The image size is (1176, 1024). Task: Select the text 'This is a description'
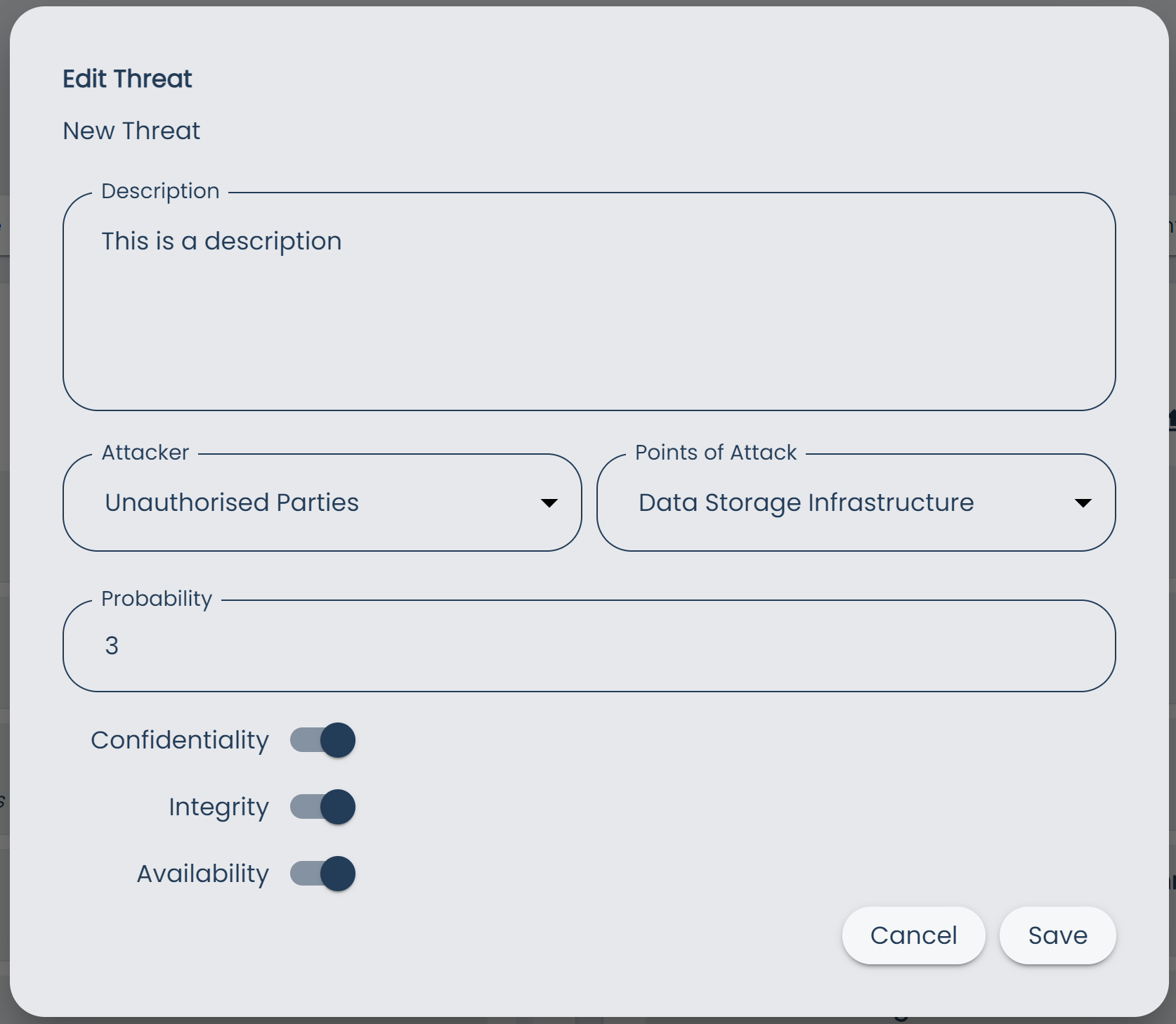[x=221, y=240]
